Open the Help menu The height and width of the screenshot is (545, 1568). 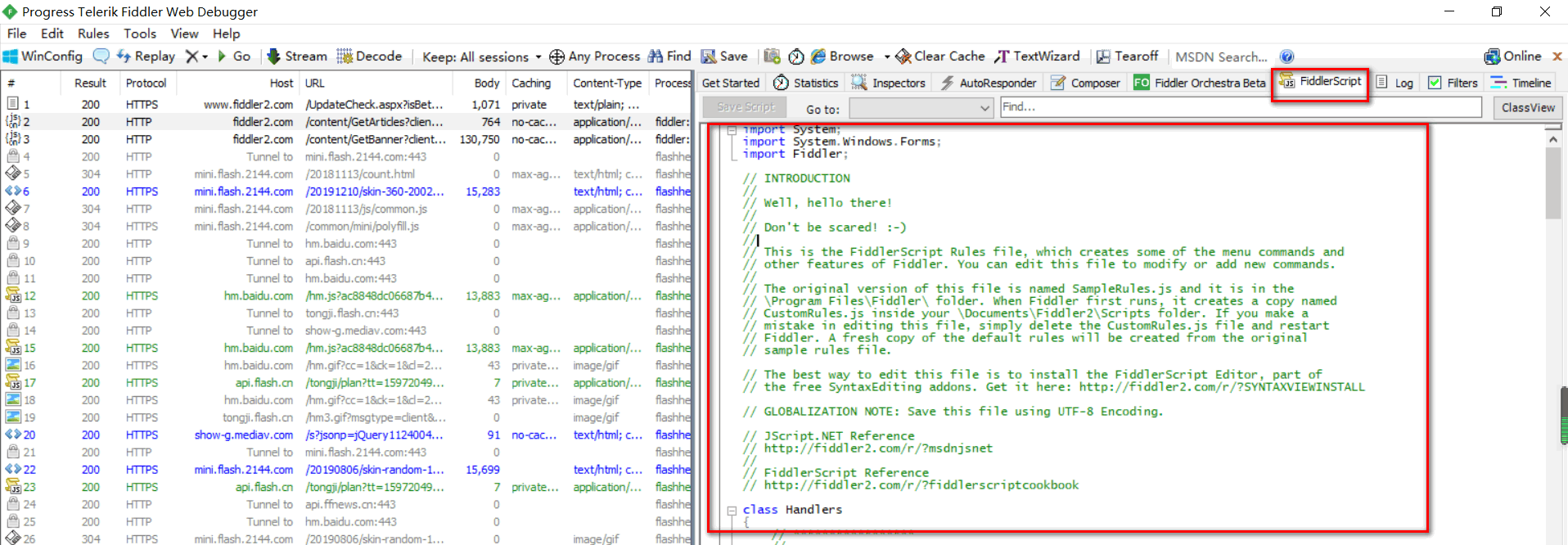click(x=226, y=34)
